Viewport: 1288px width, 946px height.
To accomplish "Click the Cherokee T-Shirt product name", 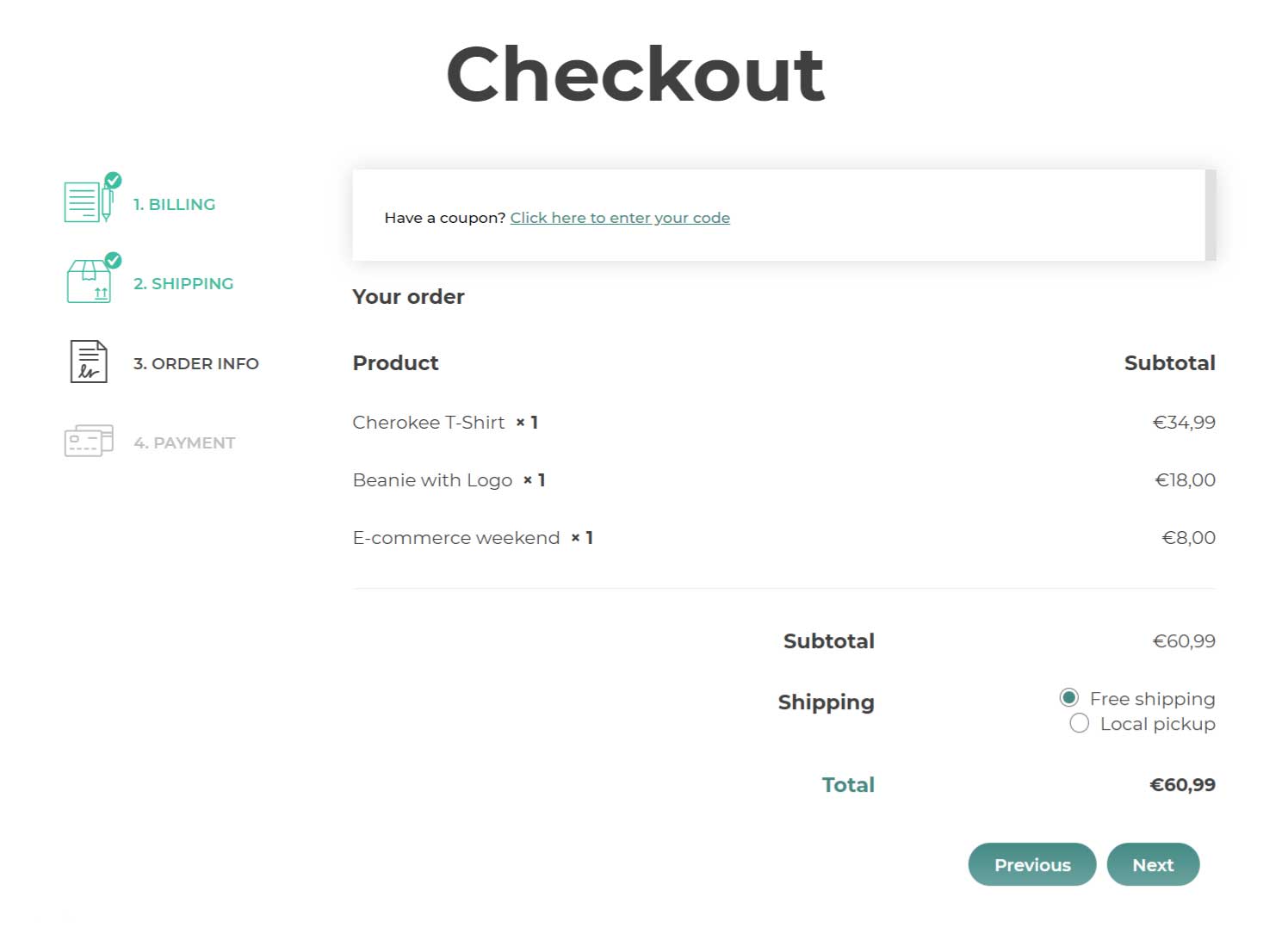I will pos(429,423).
